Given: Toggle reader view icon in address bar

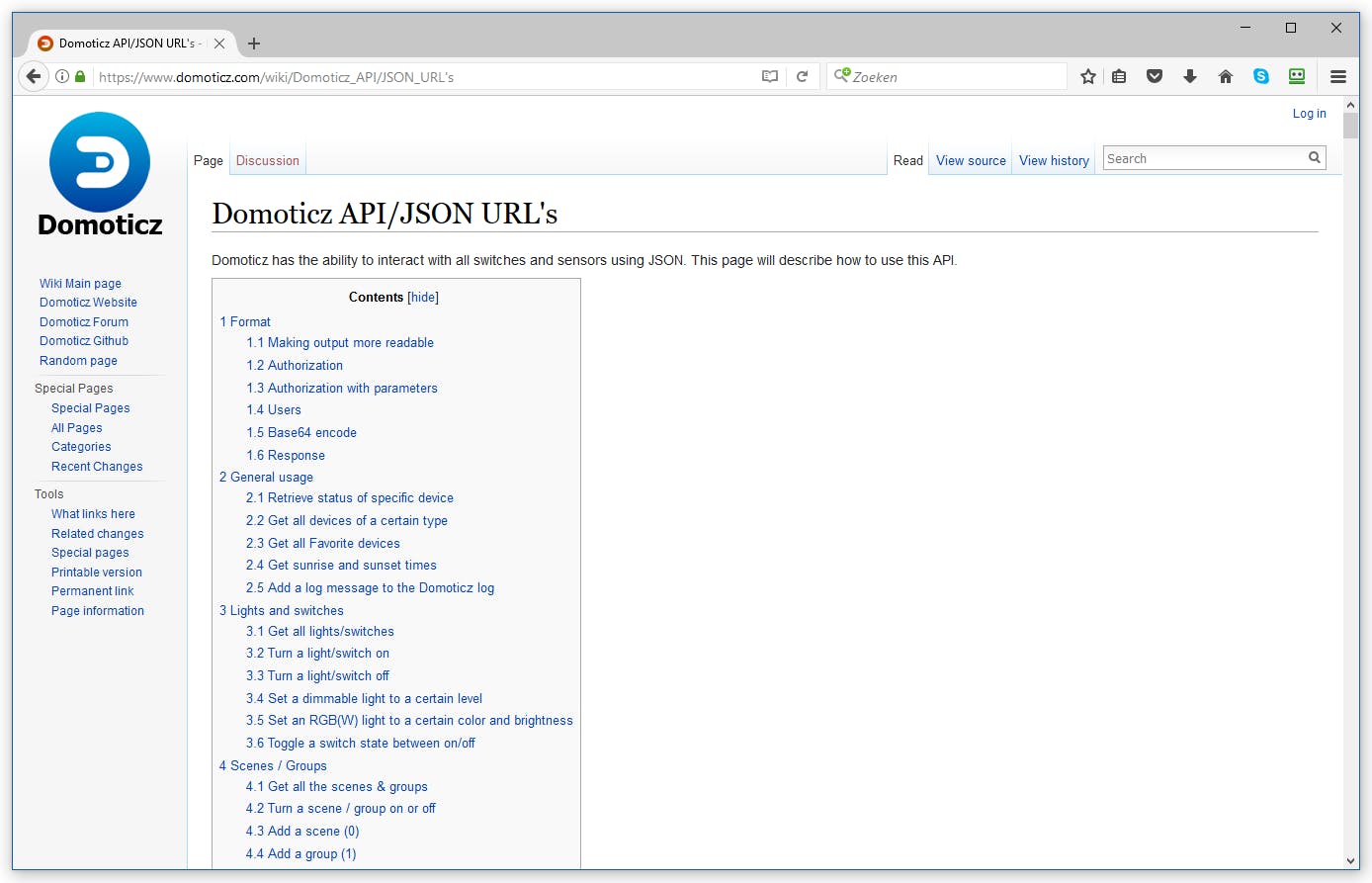Looking at the screenshot, I should pos(770,76).
